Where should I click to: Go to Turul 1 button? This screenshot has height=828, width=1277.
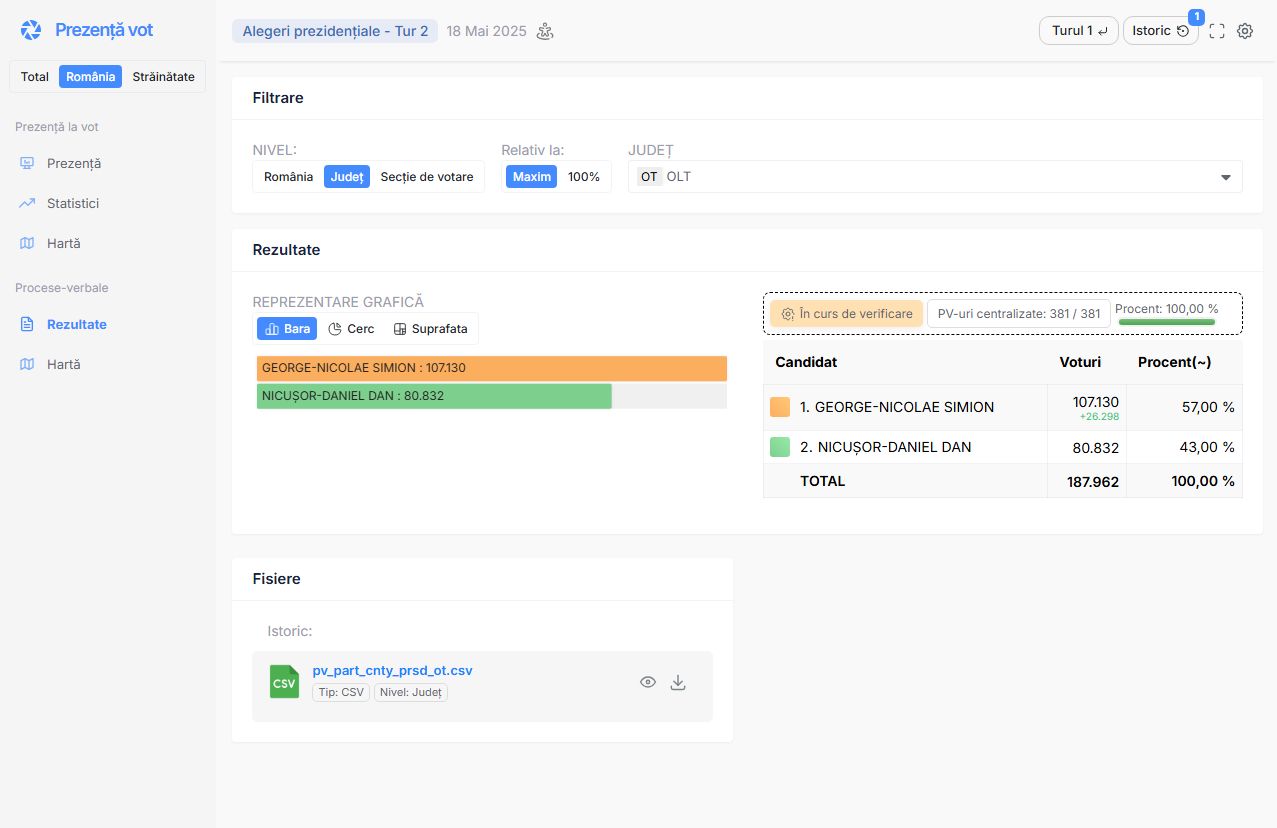[1079, 31]
